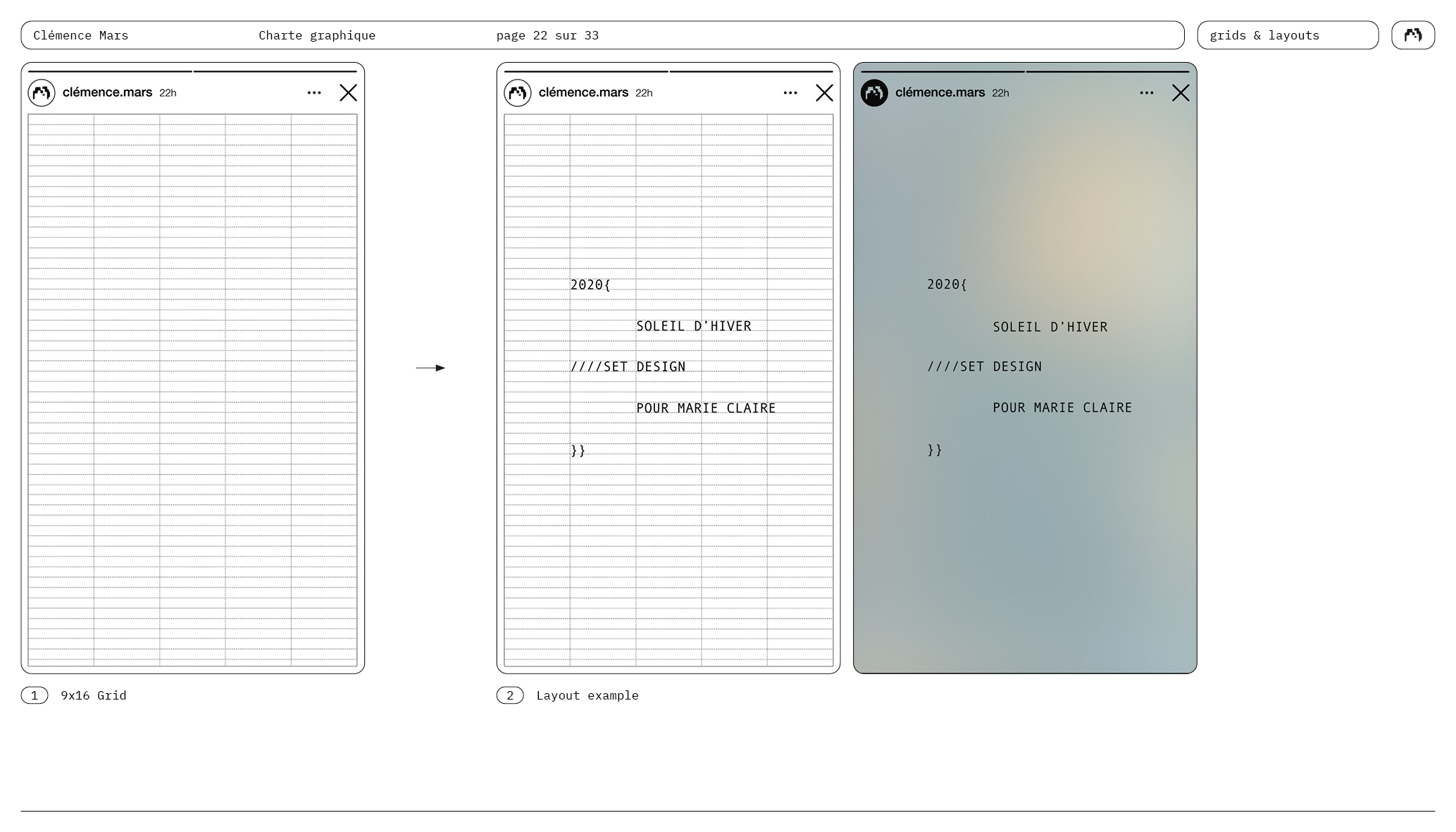1456x832 pixels.
Task: Open the three-dot menu in the middle story
Action: click(x=790, y=92)
